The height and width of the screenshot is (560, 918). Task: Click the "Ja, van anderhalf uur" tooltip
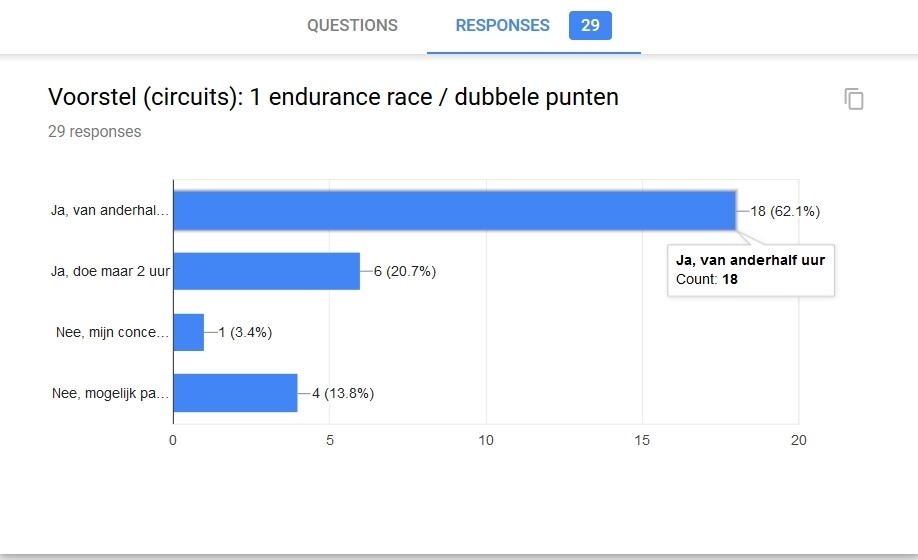[750, 270]
